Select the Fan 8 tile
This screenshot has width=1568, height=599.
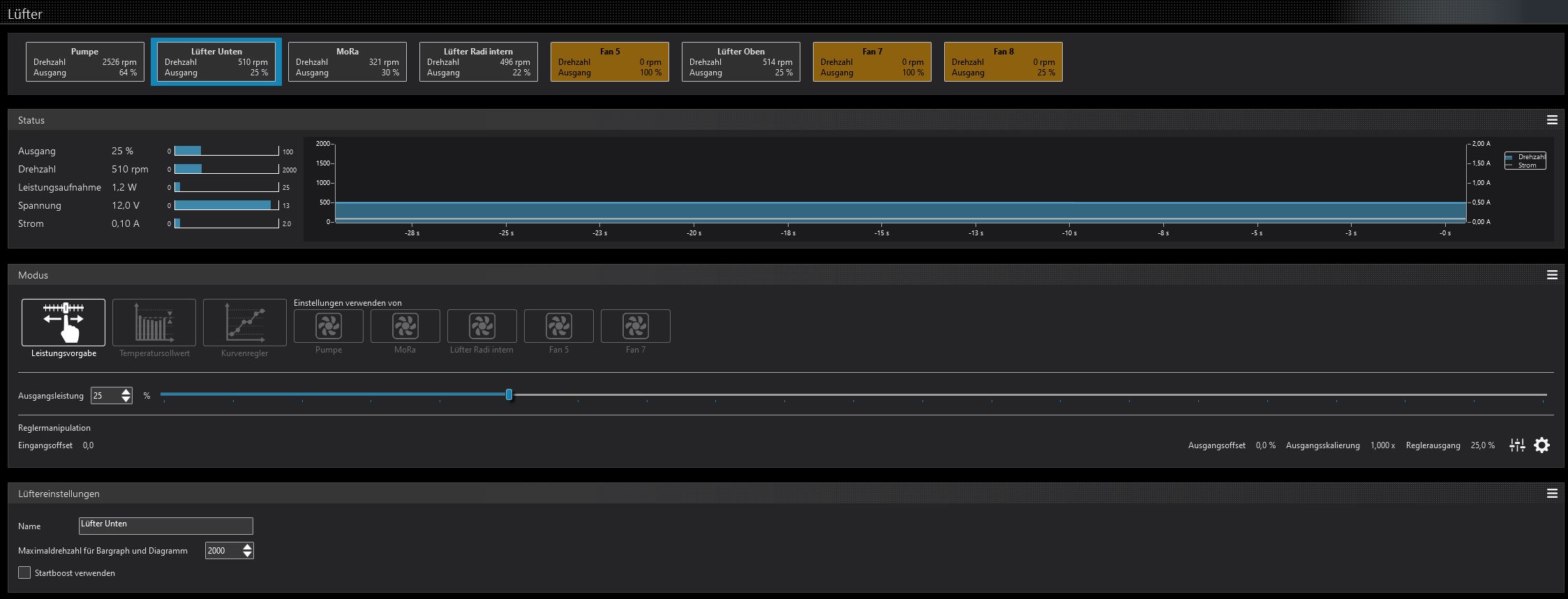(1003, 62)
